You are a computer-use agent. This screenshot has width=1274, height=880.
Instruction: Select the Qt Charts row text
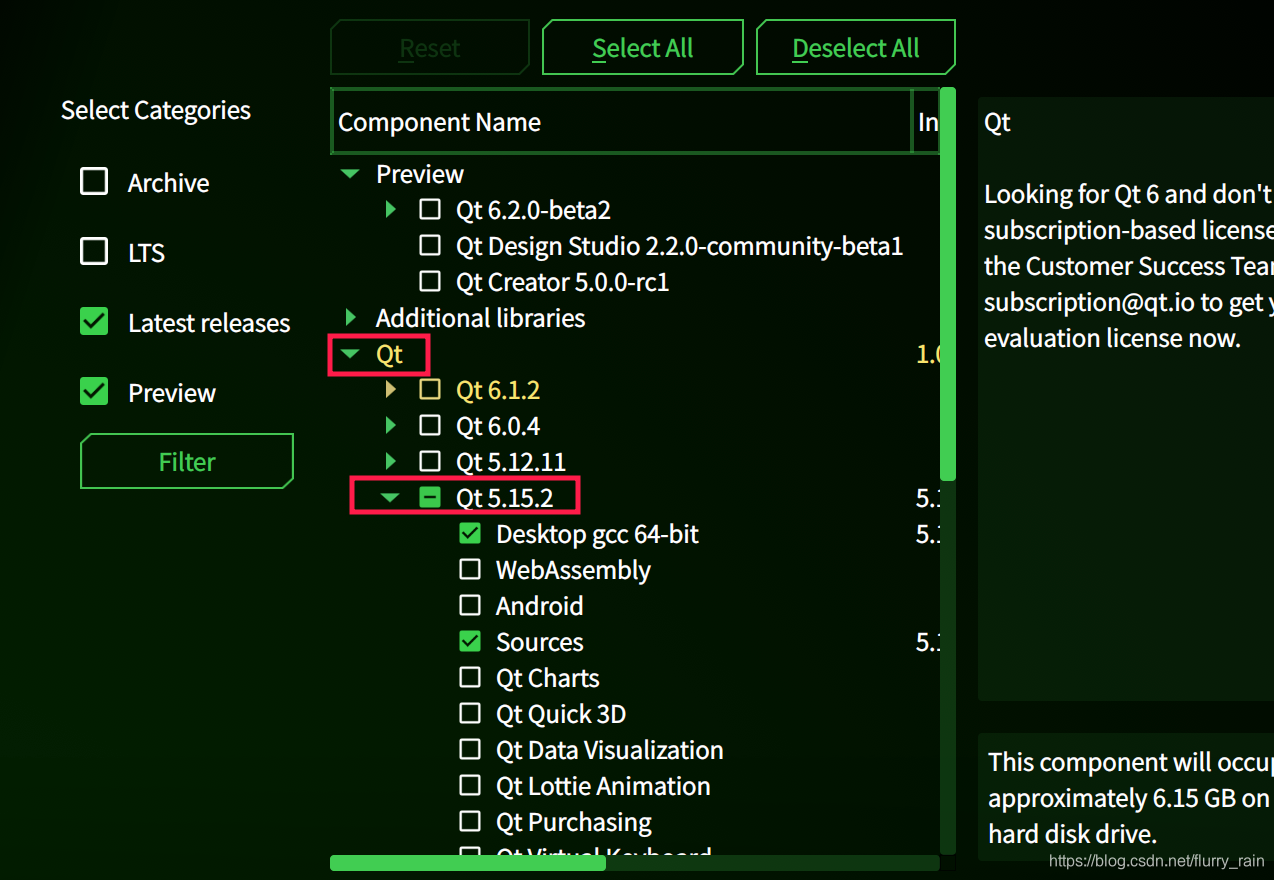[x=548, y=678]
